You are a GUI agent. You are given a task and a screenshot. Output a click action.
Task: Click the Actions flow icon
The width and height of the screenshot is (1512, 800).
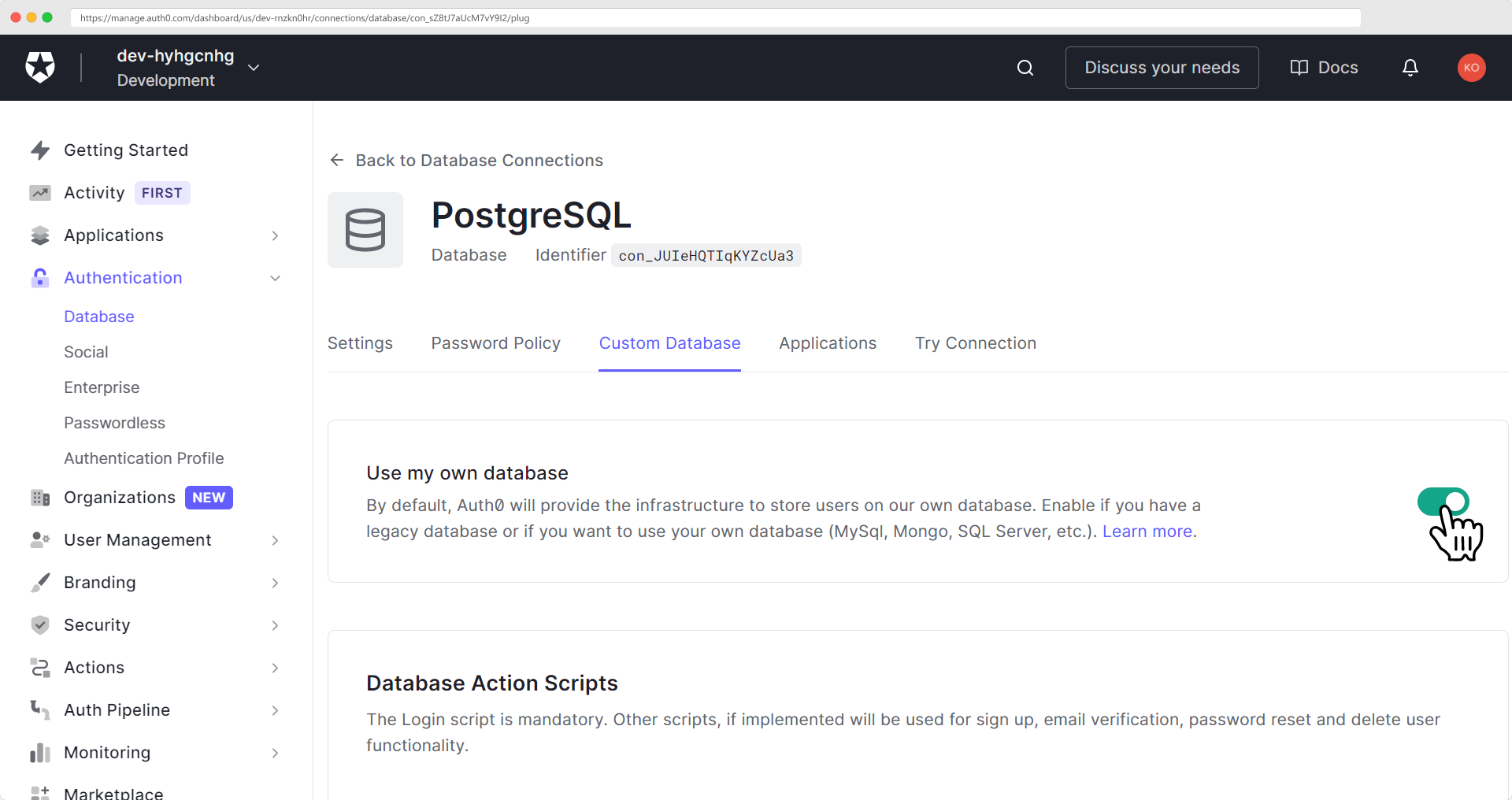pyautogui.click(x=40, y=668)
